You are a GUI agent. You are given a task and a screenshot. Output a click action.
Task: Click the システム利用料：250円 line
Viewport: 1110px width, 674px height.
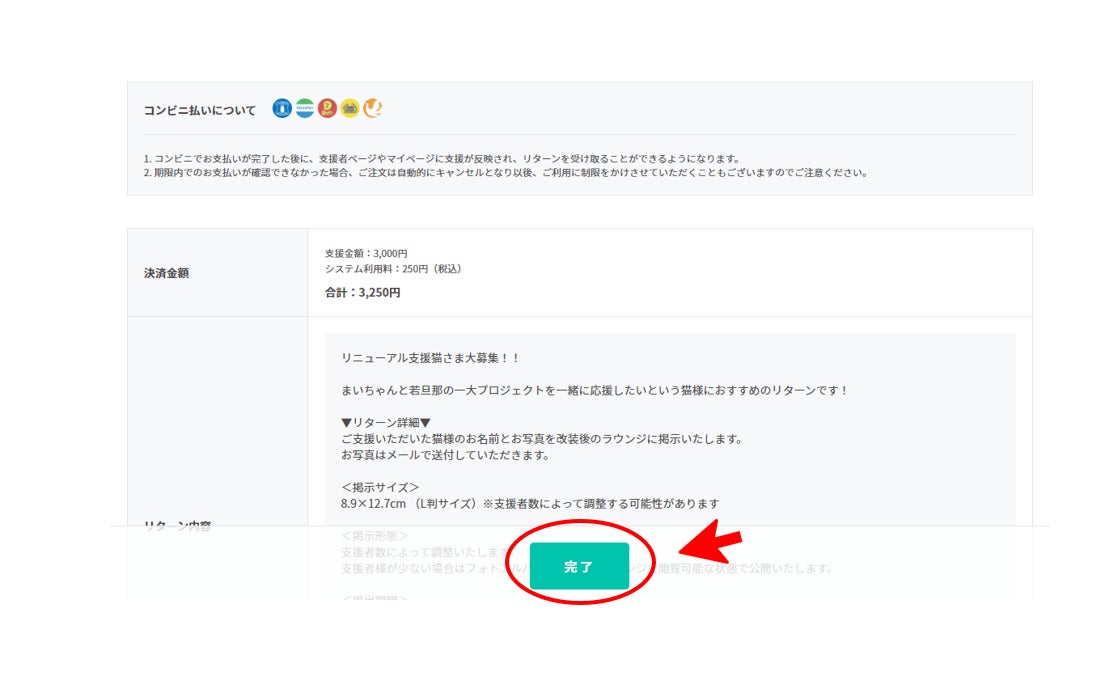393,269
